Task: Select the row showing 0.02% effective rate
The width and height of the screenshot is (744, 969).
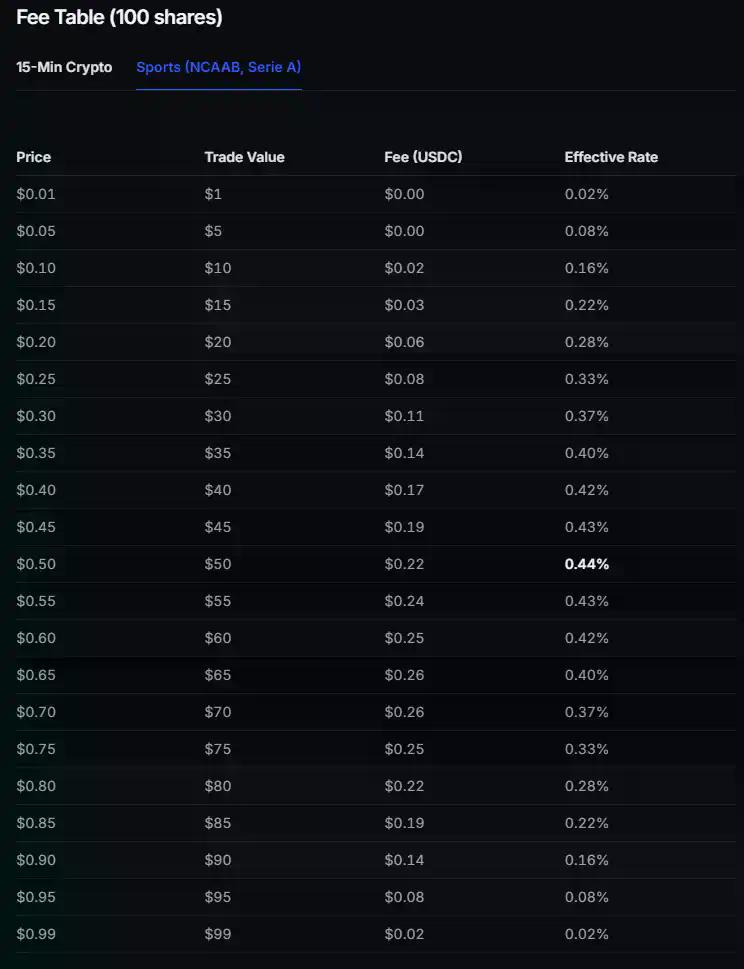Action: tap(584, 194)
